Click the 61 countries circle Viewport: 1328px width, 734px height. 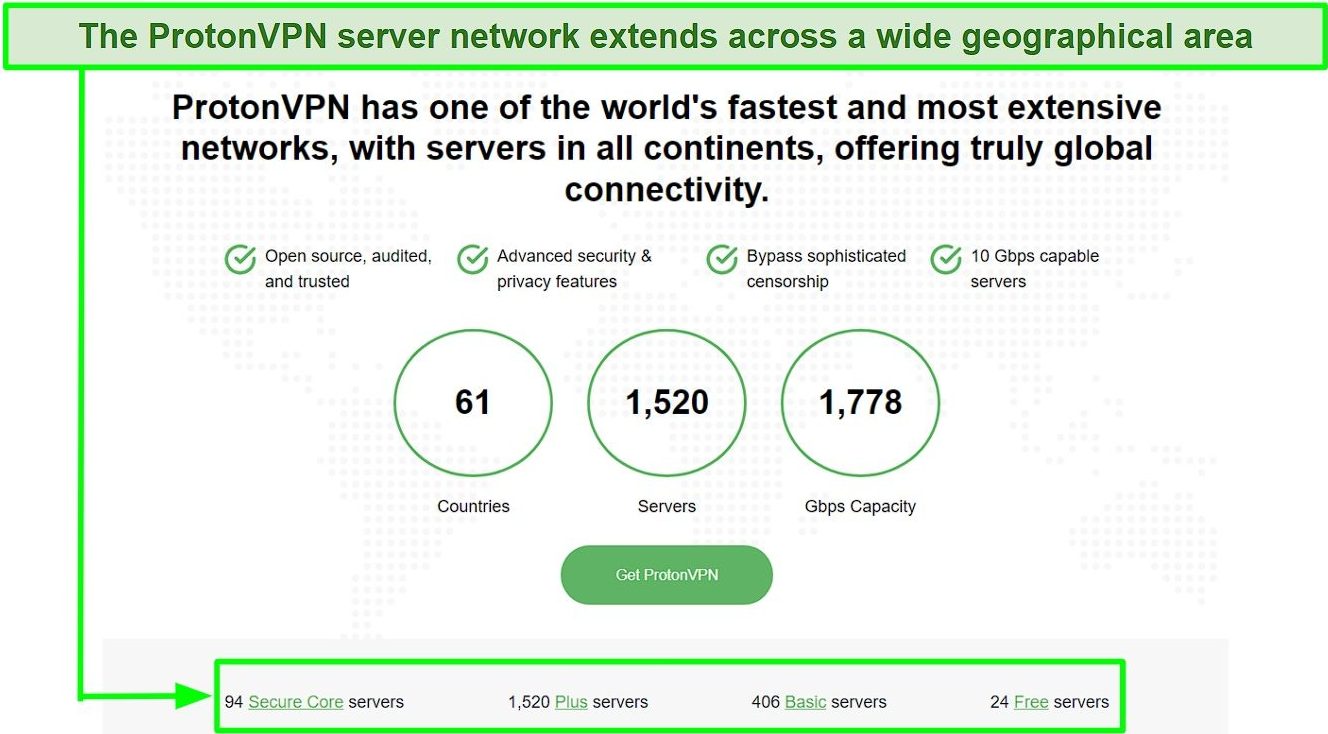[473, 402]
